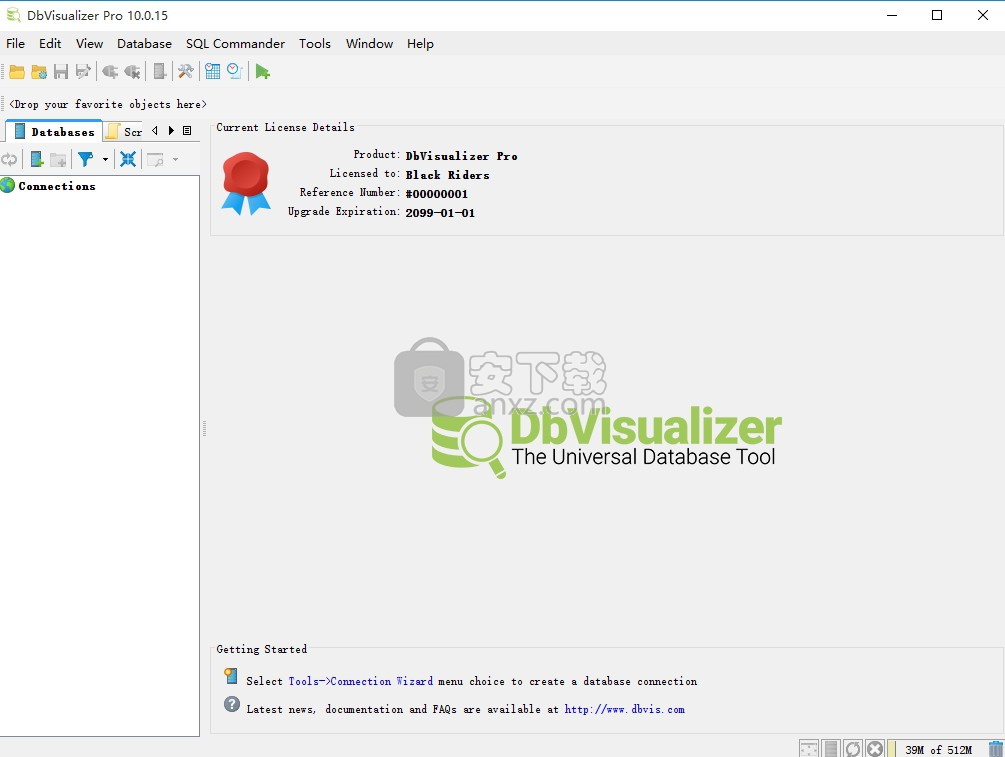
Task: Open the Window menu
Action: coord(369,44)
